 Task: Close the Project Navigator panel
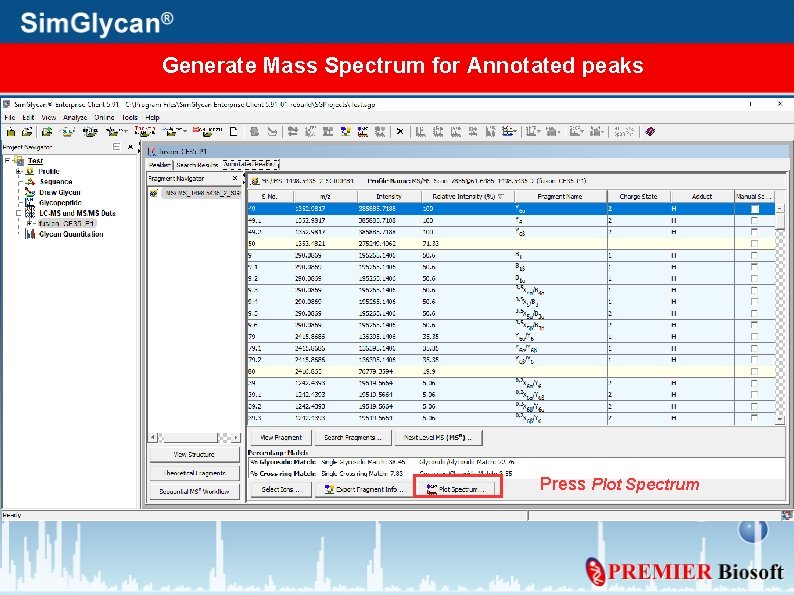[131, 147]
